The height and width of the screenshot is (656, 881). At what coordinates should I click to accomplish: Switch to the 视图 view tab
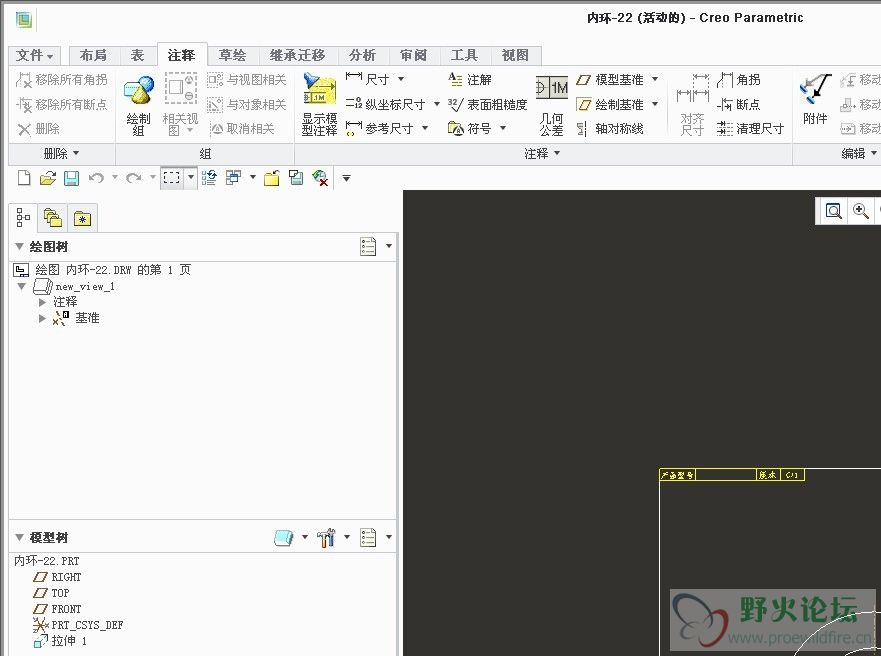515,55
